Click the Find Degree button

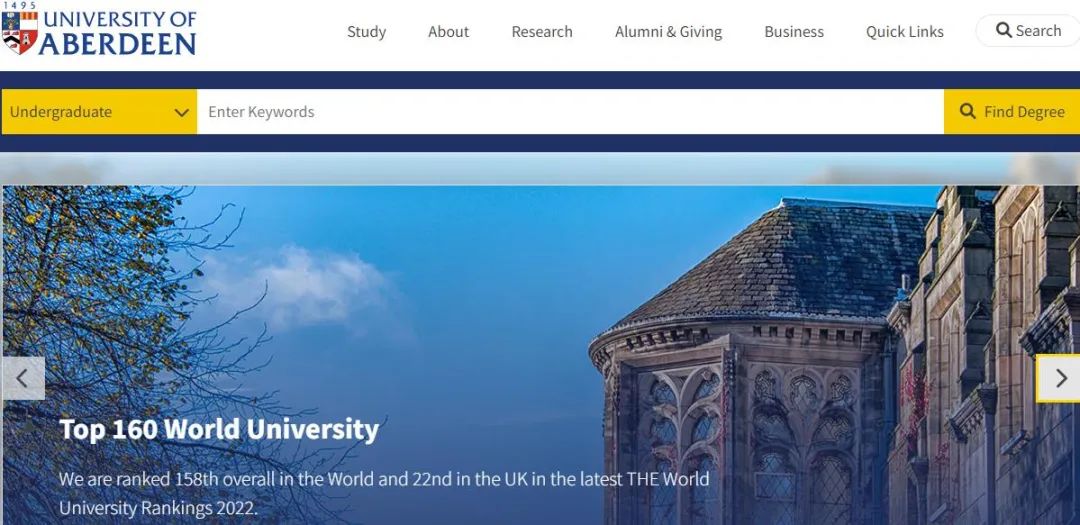(1012, 112)
